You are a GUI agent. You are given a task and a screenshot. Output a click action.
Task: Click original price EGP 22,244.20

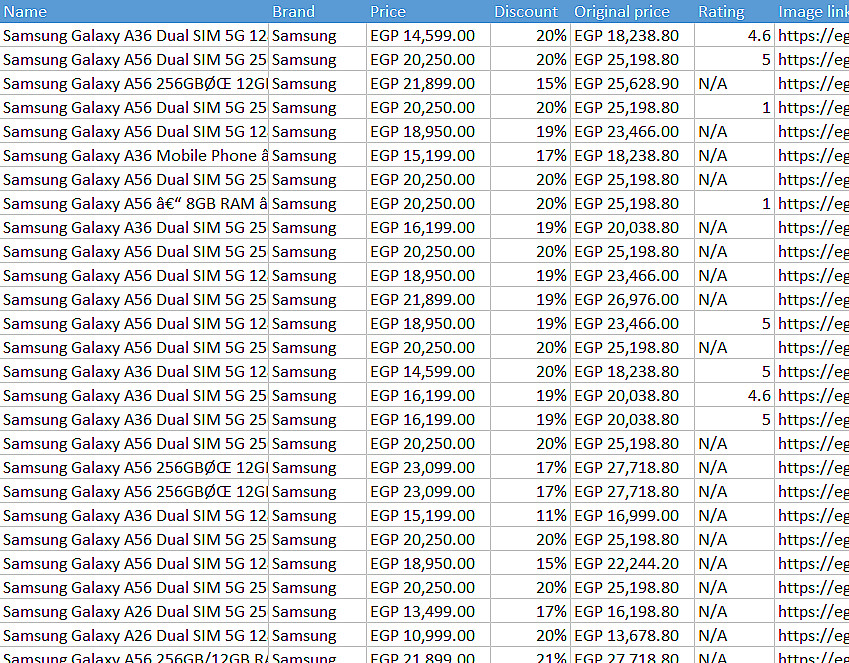click(632, 564)
